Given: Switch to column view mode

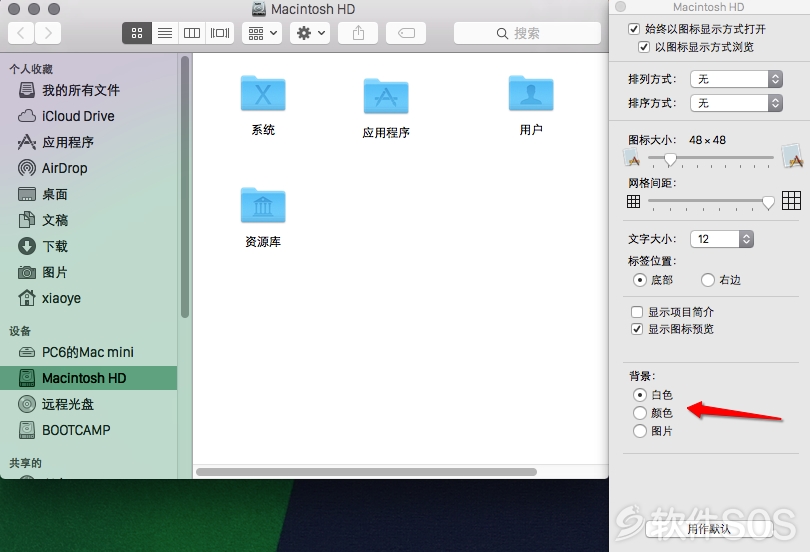Looking at the screenshot, I should [192, 34].
